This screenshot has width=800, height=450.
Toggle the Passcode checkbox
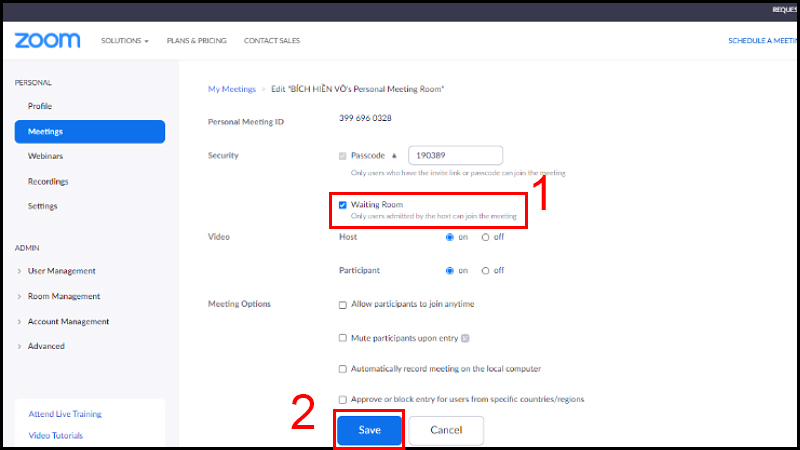point(342,156)
